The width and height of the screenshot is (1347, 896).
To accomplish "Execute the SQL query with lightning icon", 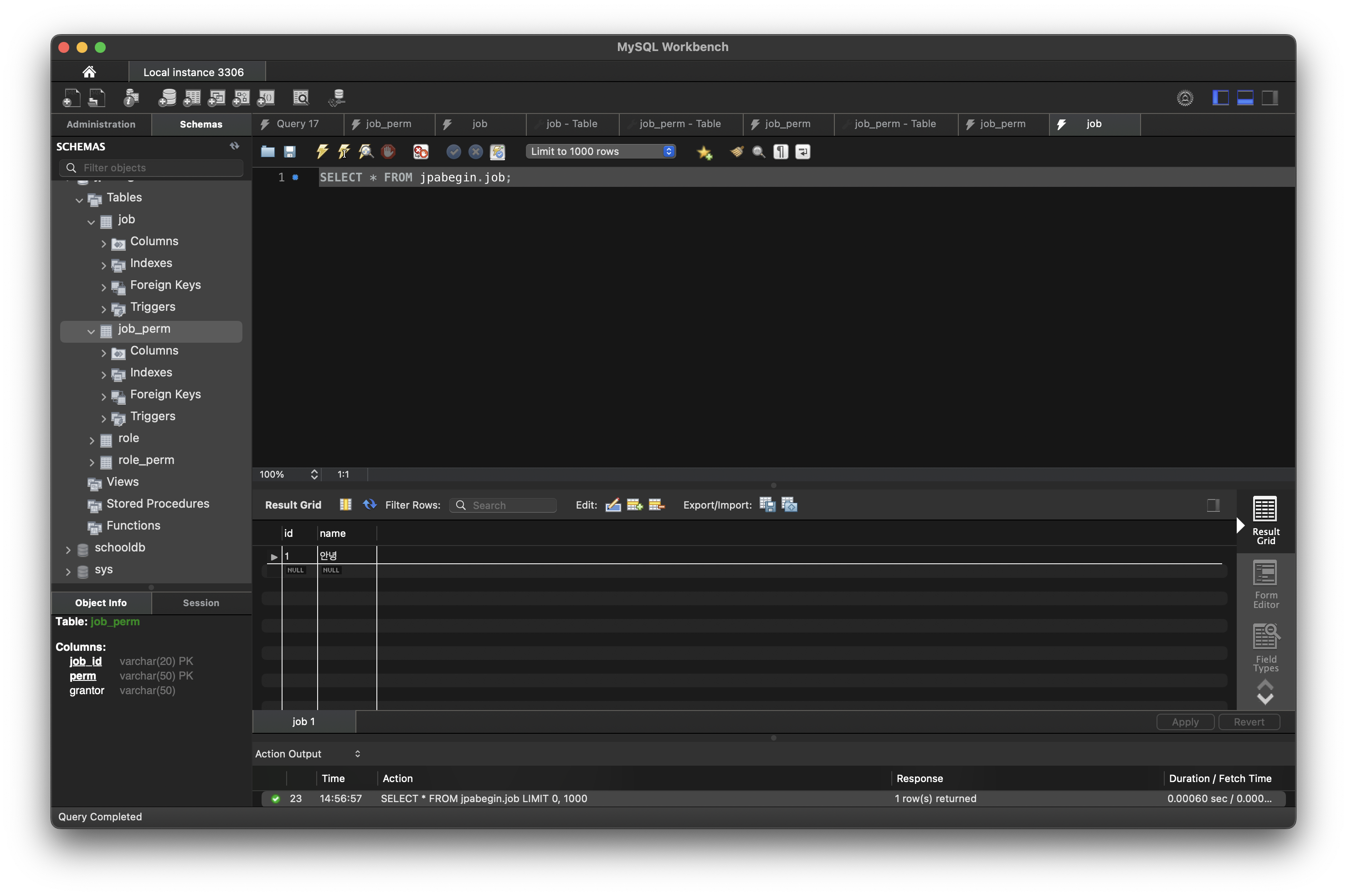I will click(322, 151).
